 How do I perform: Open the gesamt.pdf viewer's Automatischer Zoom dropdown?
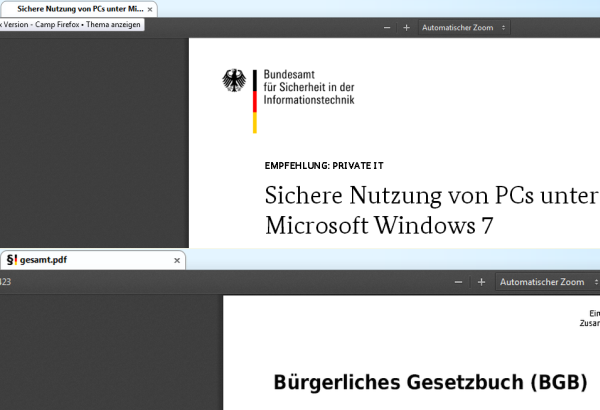pyautogui.click(x=548, y=282)
